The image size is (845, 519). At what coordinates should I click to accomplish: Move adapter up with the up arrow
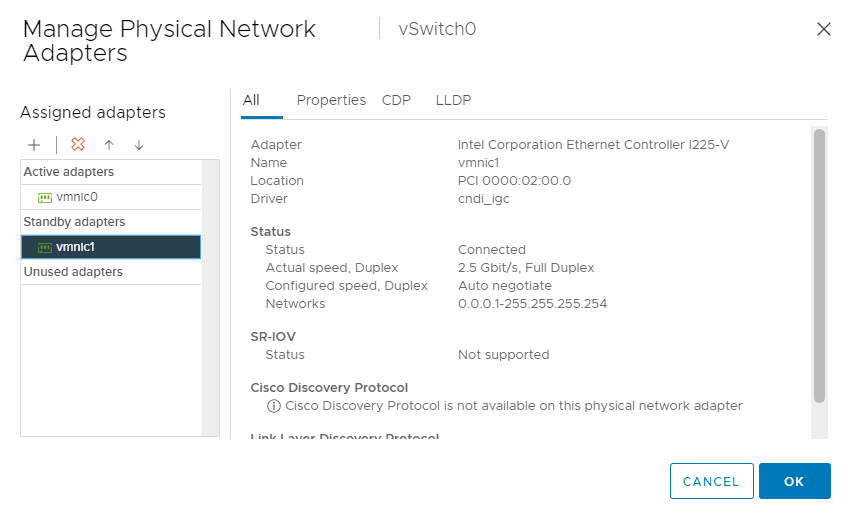pyautogui.click(x=109, y=145)
